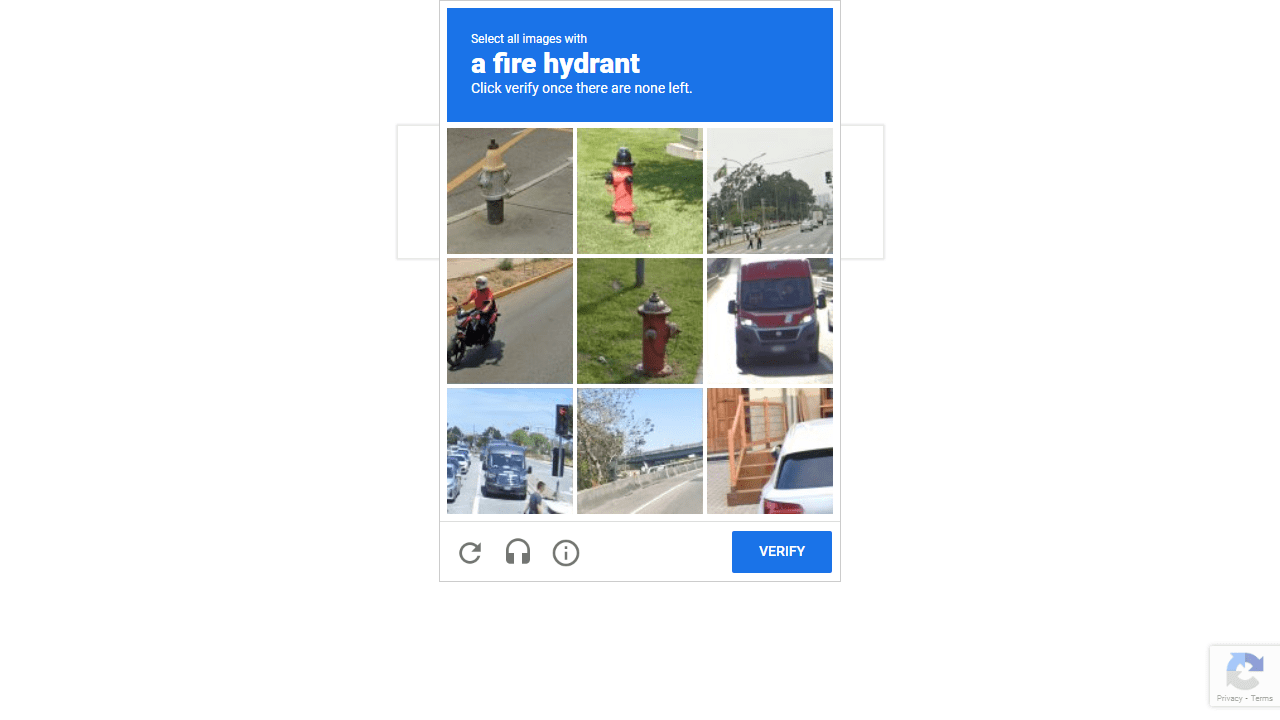Viewport: 1280px width, 720px height.
Task: Select the tile with wooden stairs
Action: click(x=770, y=451)
